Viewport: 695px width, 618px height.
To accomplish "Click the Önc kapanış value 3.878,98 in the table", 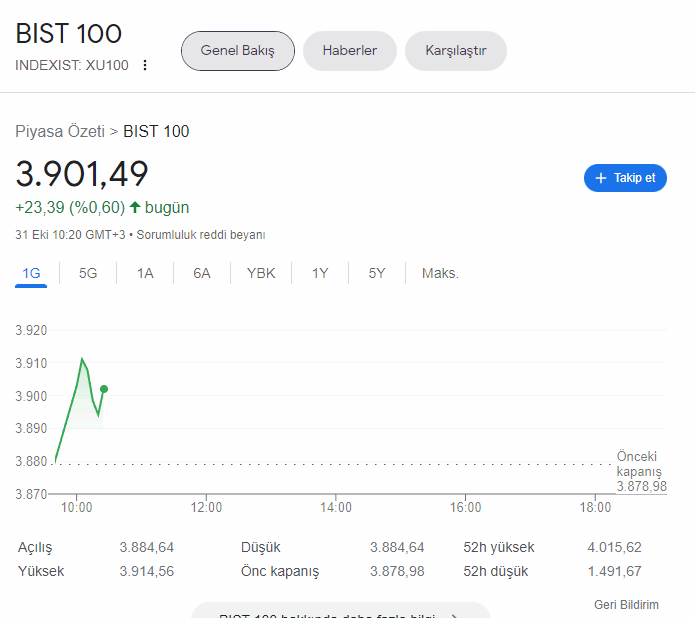I will point(397,571).
